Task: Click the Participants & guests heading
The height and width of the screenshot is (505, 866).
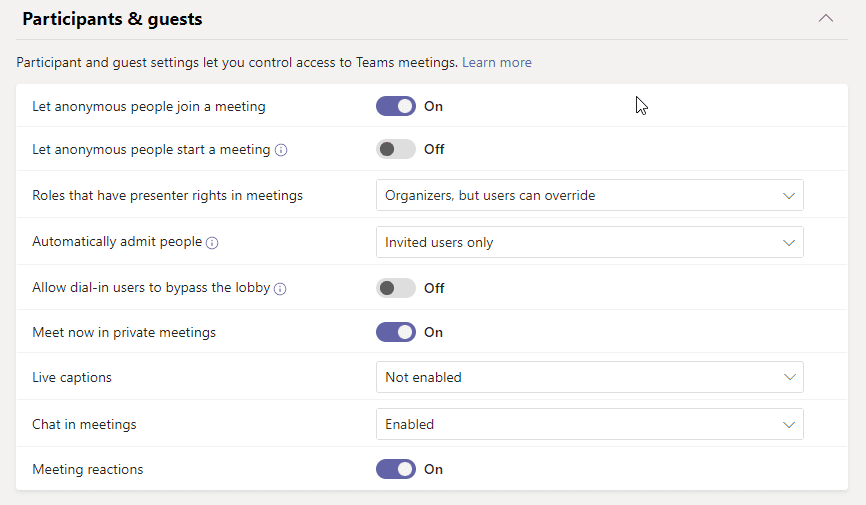Action: tap(112, 19)
